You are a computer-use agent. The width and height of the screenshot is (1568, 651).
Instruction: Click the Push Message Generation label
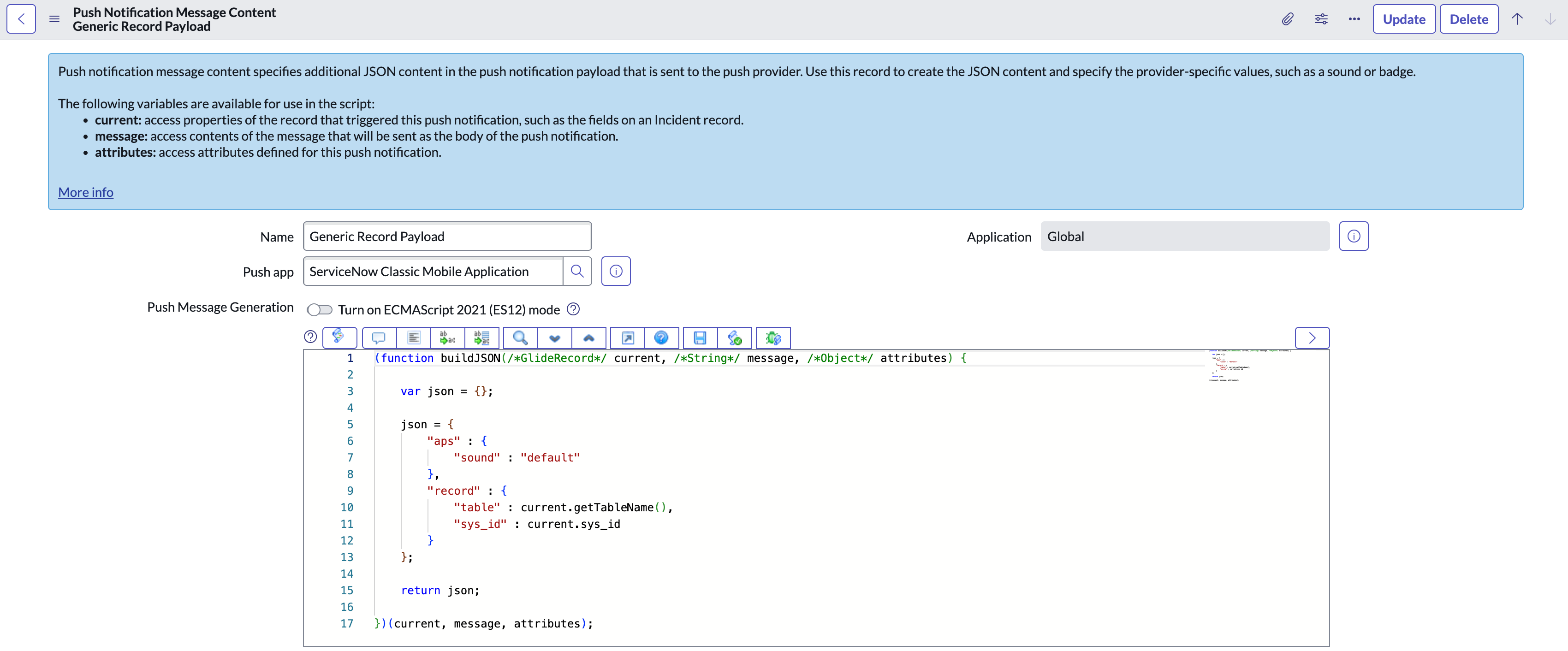(220, 307)
